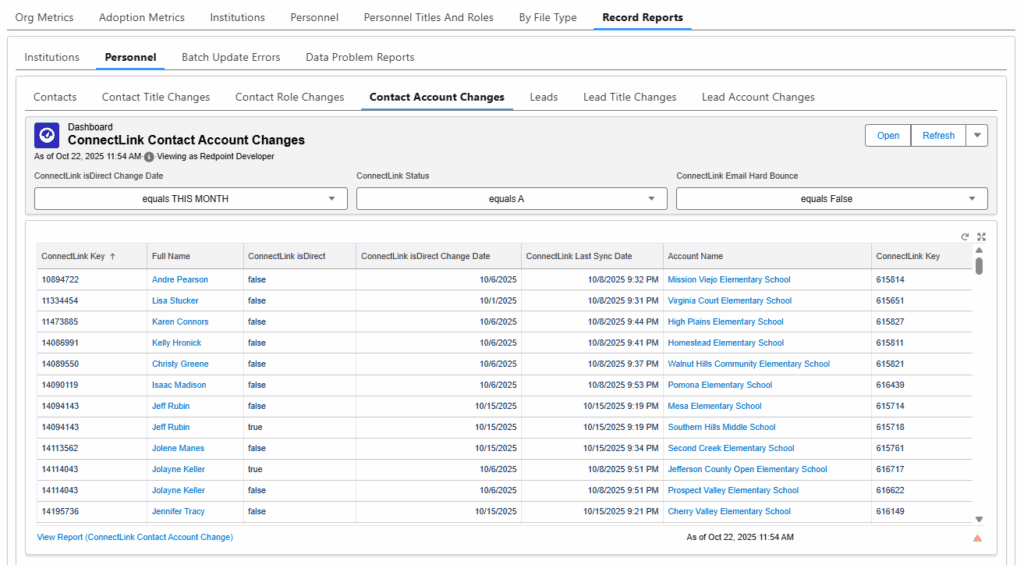Open Mission Viejo Elementary School account
Viewport: 1024px width, 565px height.
(x=729, y=280)
